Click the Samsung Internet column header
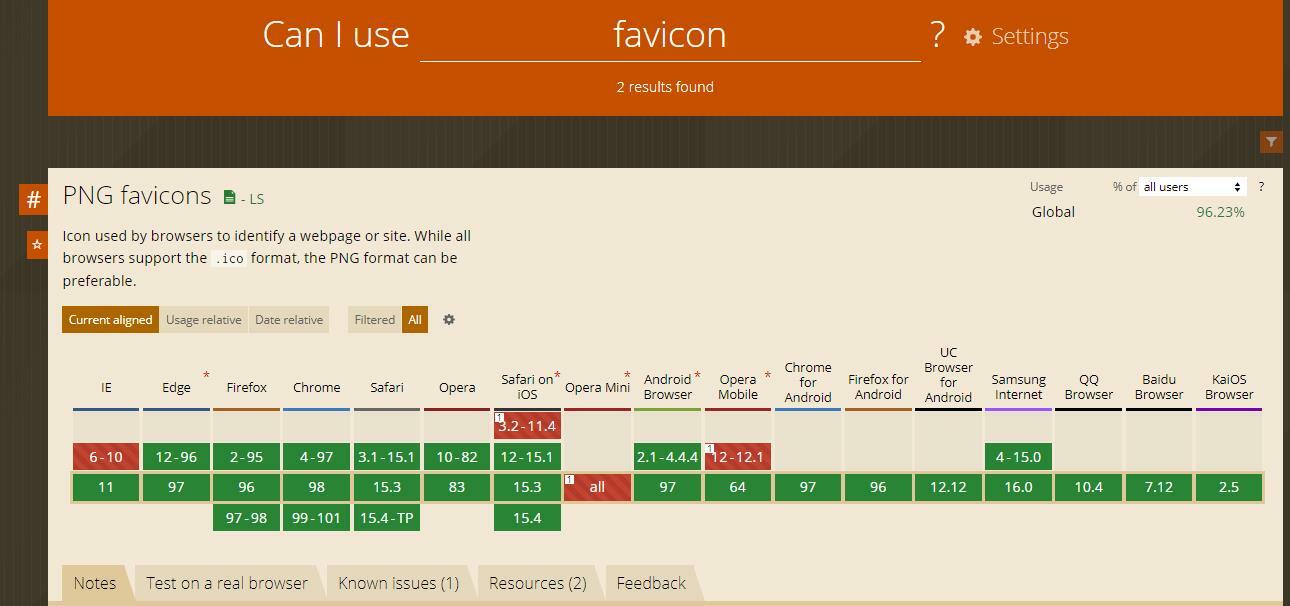 point(1018,387)
